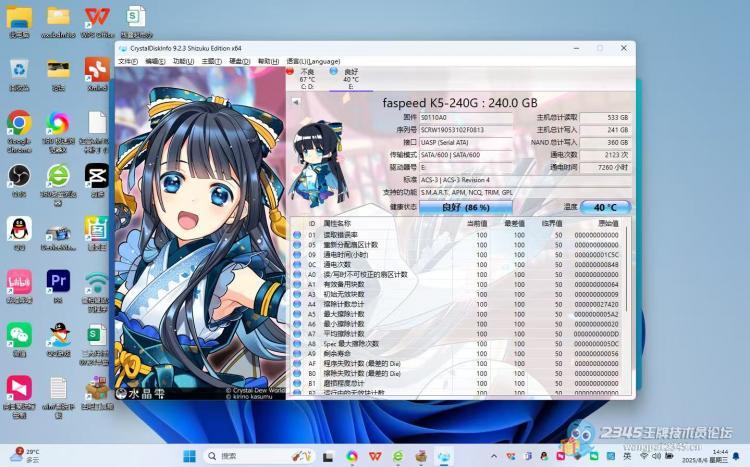Screen dimensions: 750x467
Task: Click the 英 input method indicator
Action: coord(627,456)
